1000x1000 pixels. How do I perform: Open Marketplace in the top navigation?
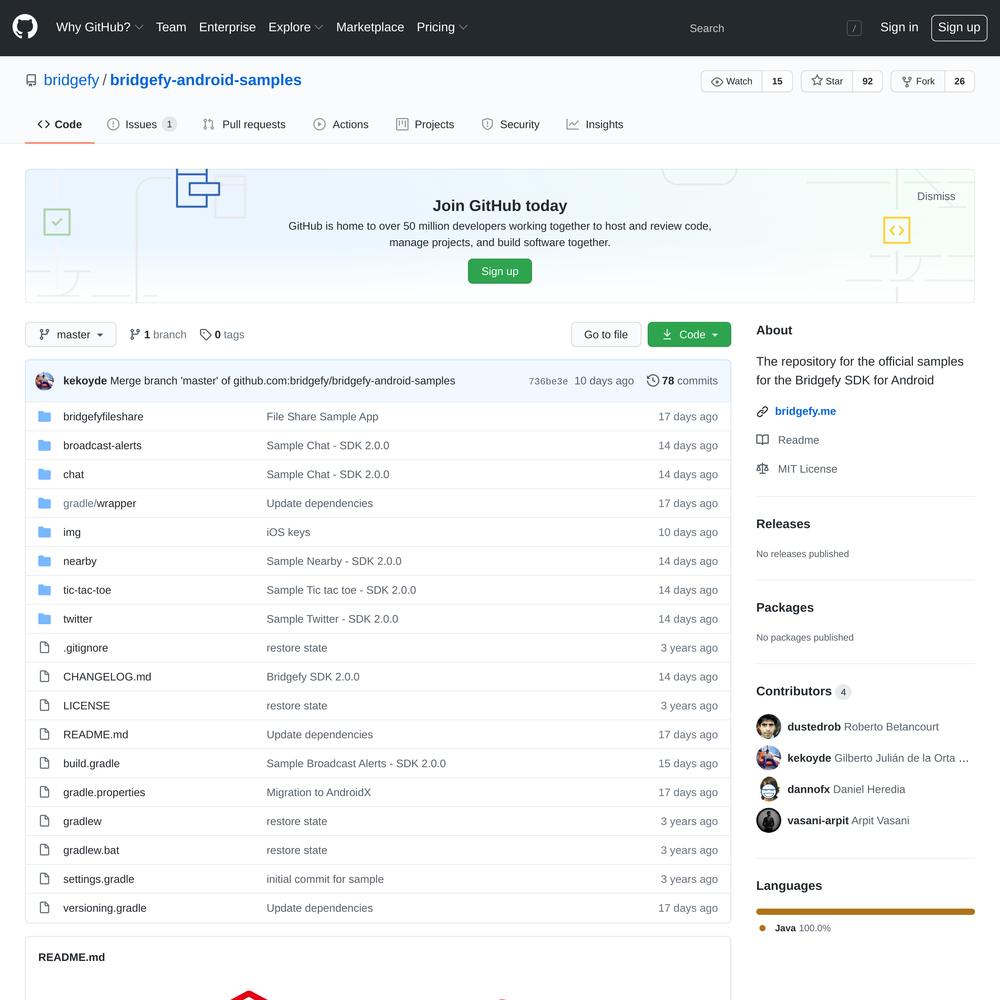click(370, 27)
